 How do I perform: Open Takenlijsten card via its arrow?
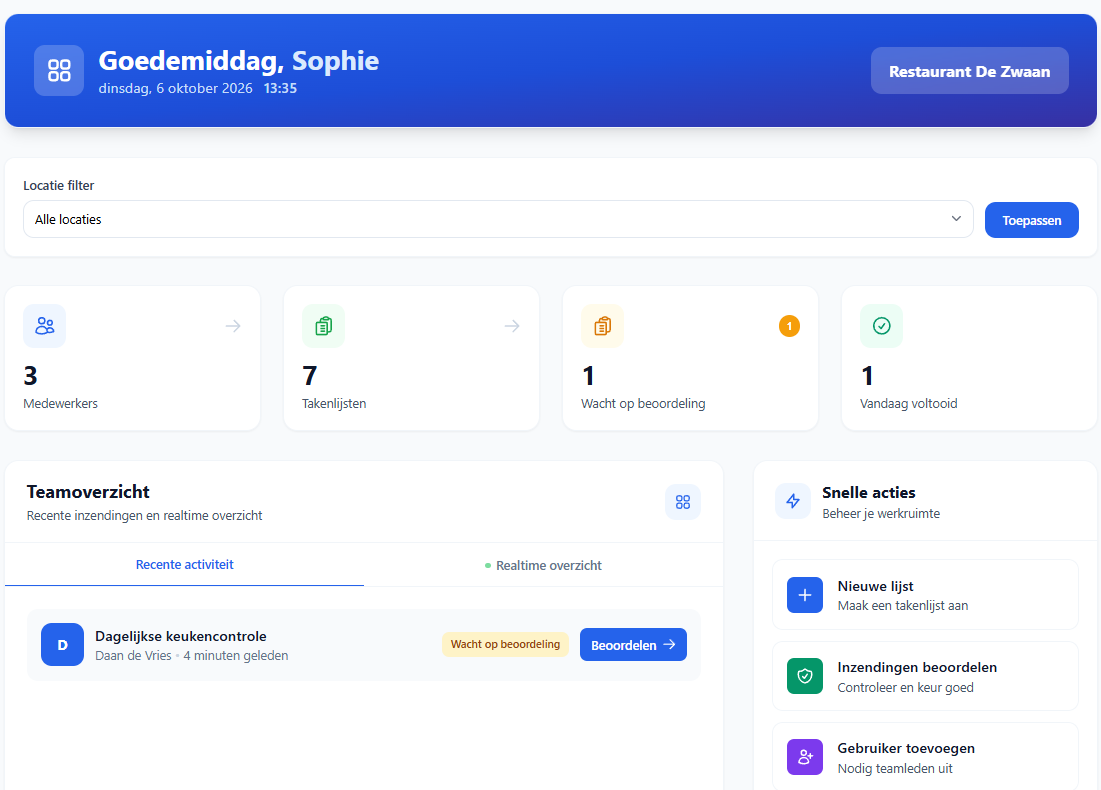tap(512, 326)
